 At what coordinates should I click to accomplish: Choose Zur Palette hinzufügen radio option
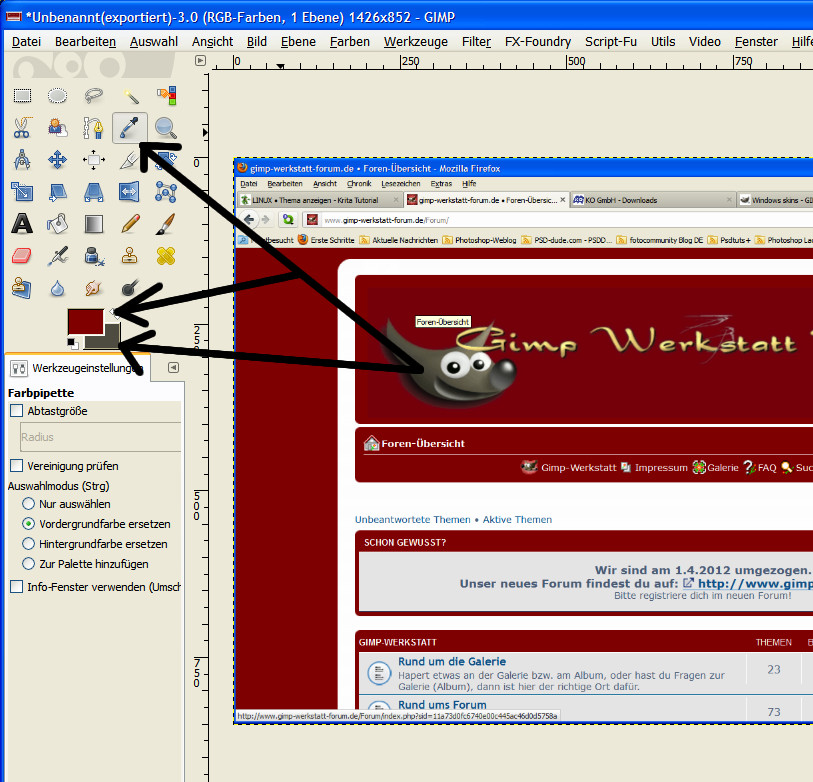(x=29, y=564)
